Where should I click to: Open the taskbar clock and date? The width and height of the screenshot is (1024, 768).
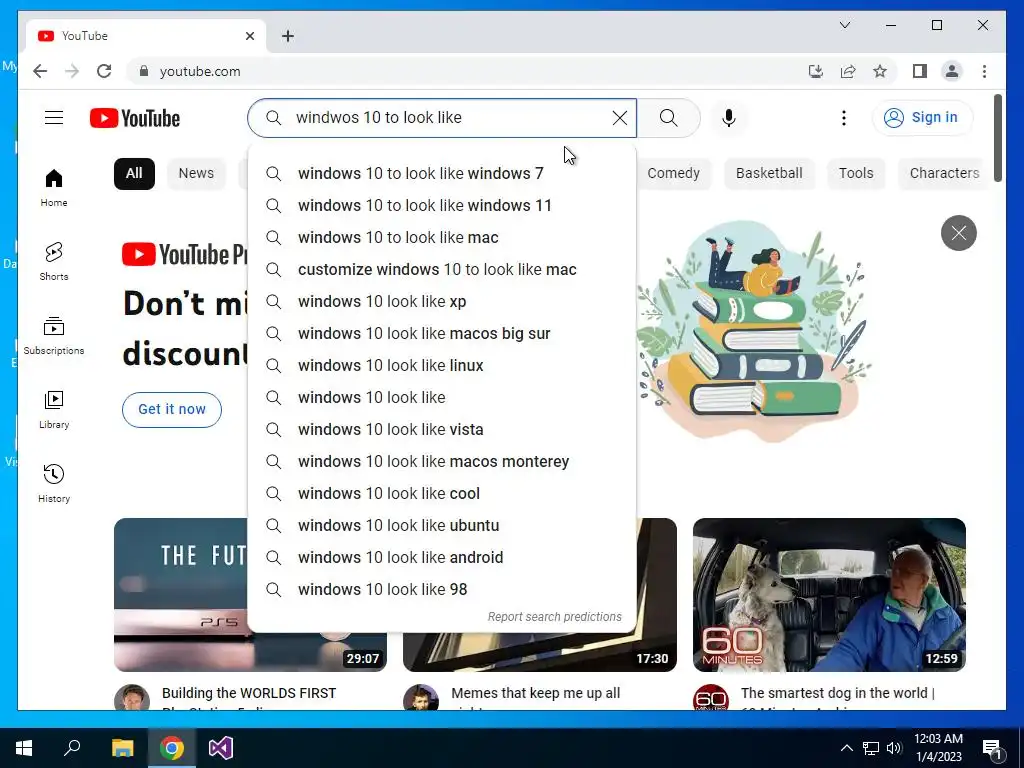(x=938, y=748)
